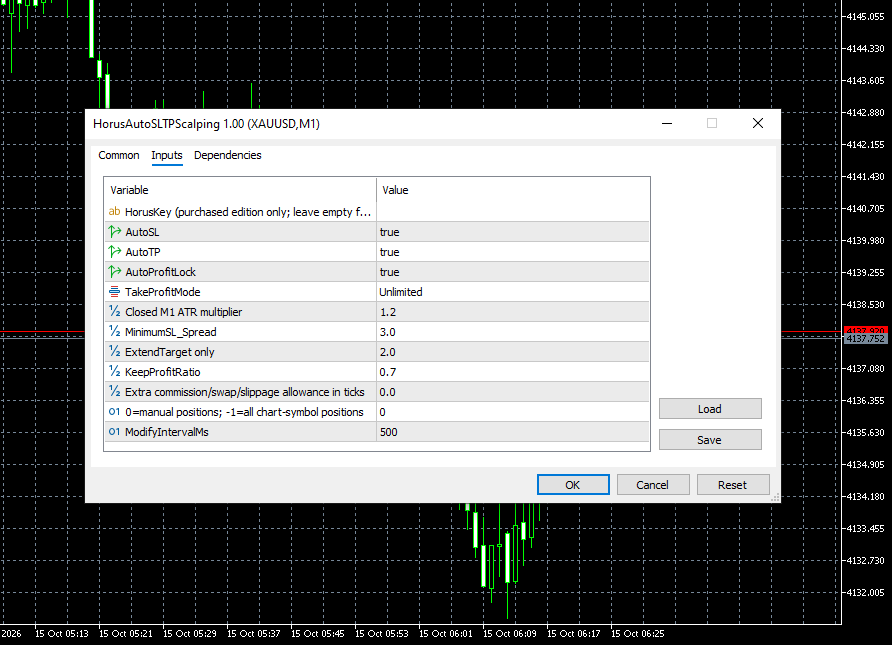Edit the ModifyIntervalMs value 500
Image resolution: width=892 pixels, height=645 pixels.
(x=513, y=432)
